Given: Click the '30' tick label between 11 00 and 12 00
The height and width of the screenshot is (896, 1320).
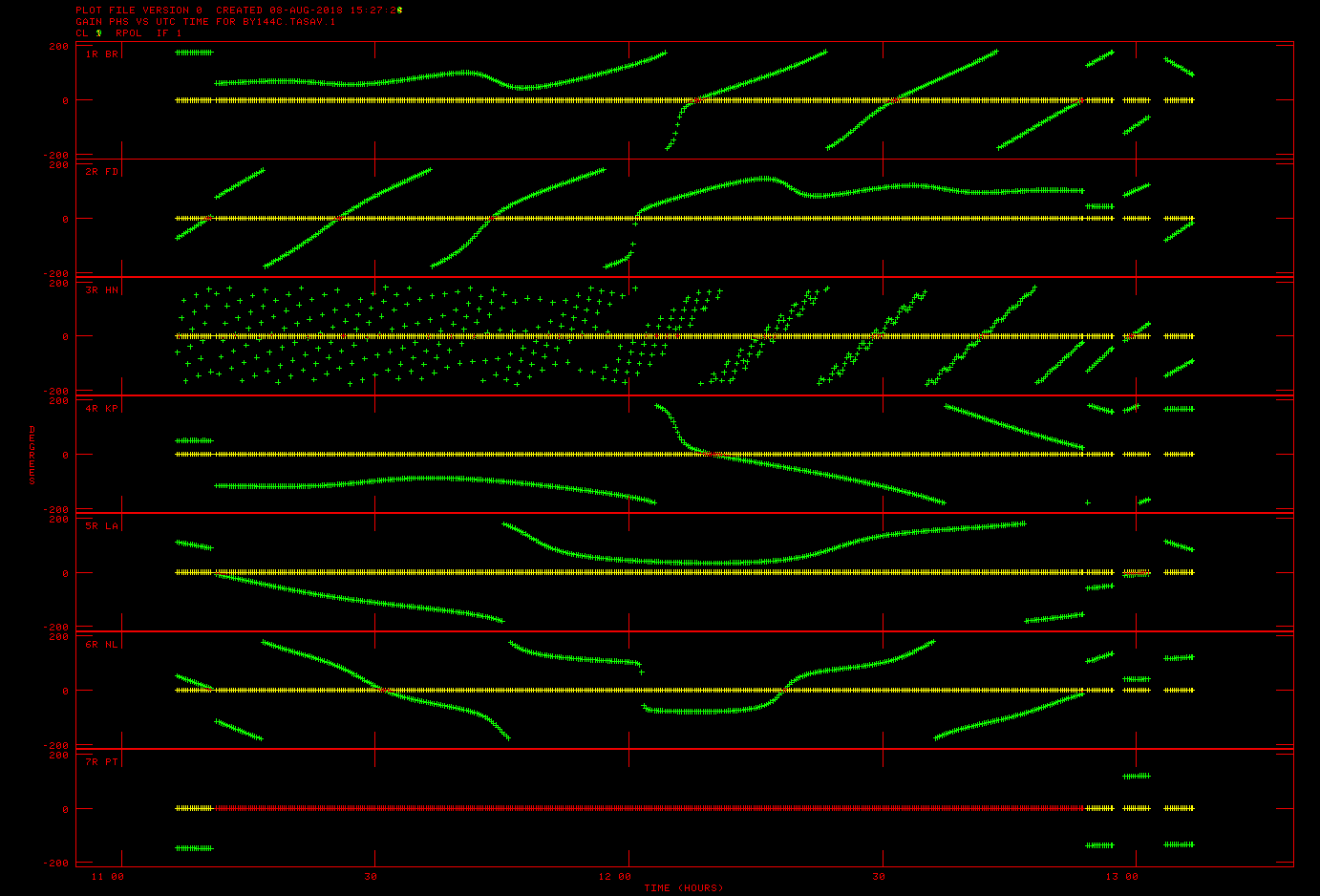Looking at the screenshot, I should pyautogui.click(x=371, y=877).
